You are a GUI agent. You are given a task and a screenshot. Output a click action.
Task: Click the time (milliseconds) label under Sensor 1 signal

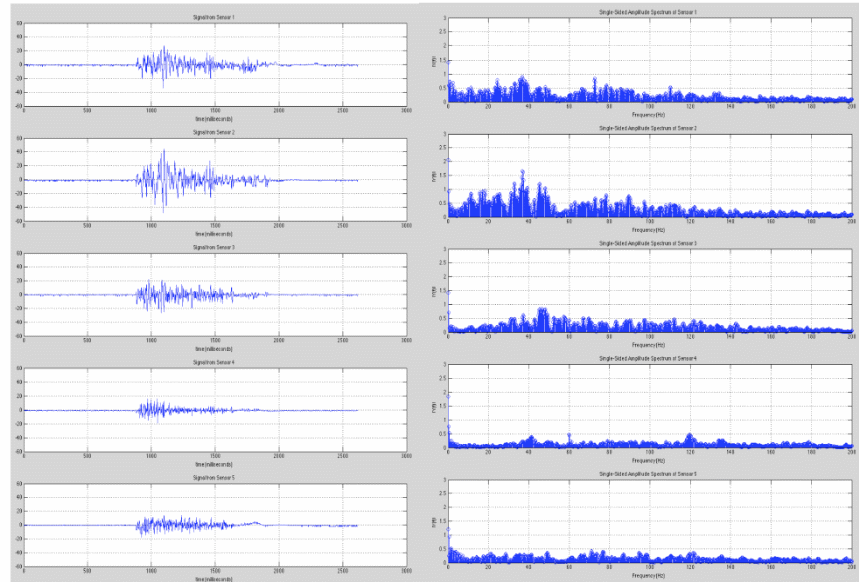pos(215,117)
